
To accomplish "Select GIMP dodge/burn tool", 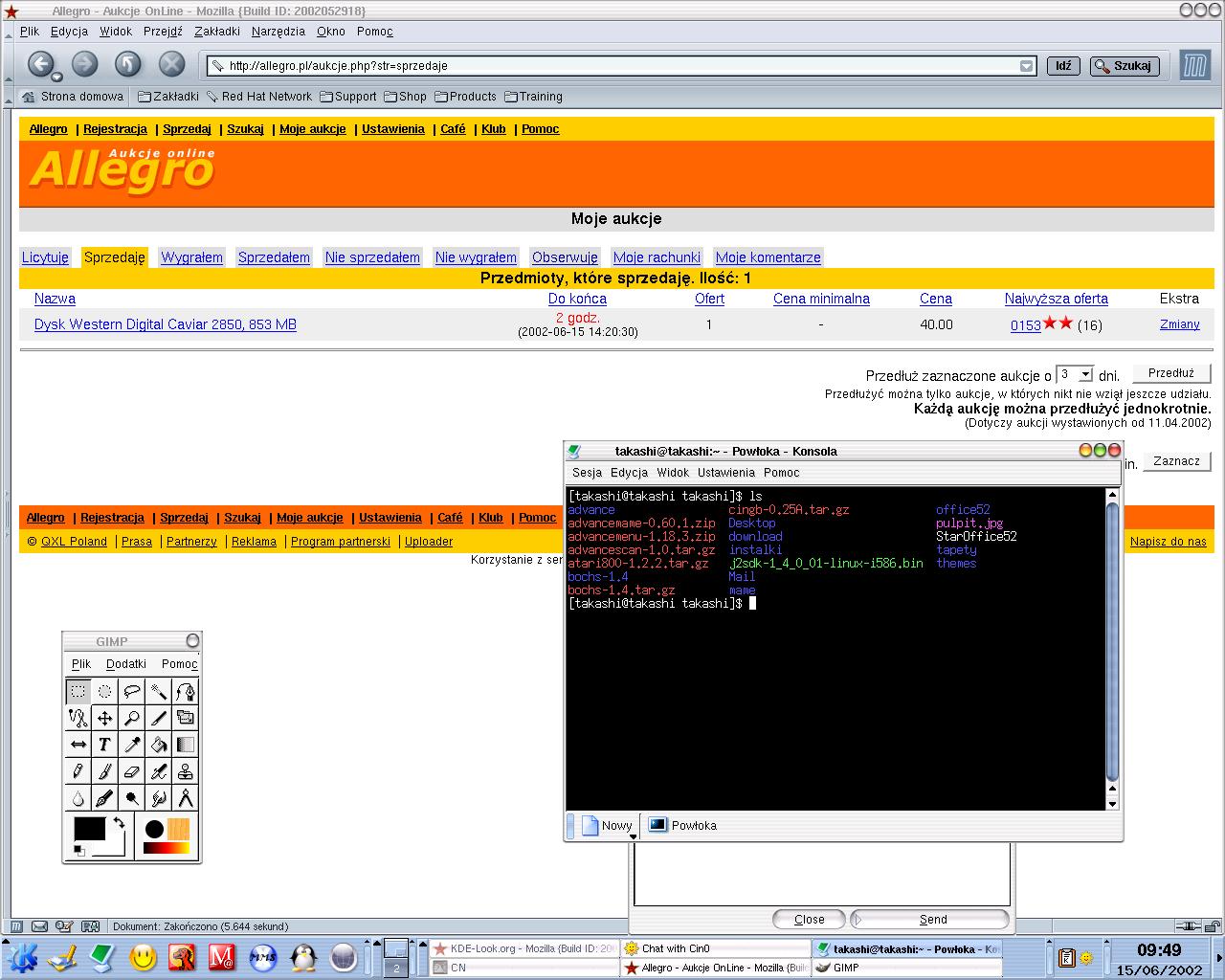I will pyautogui.click(x=132, y=798).
